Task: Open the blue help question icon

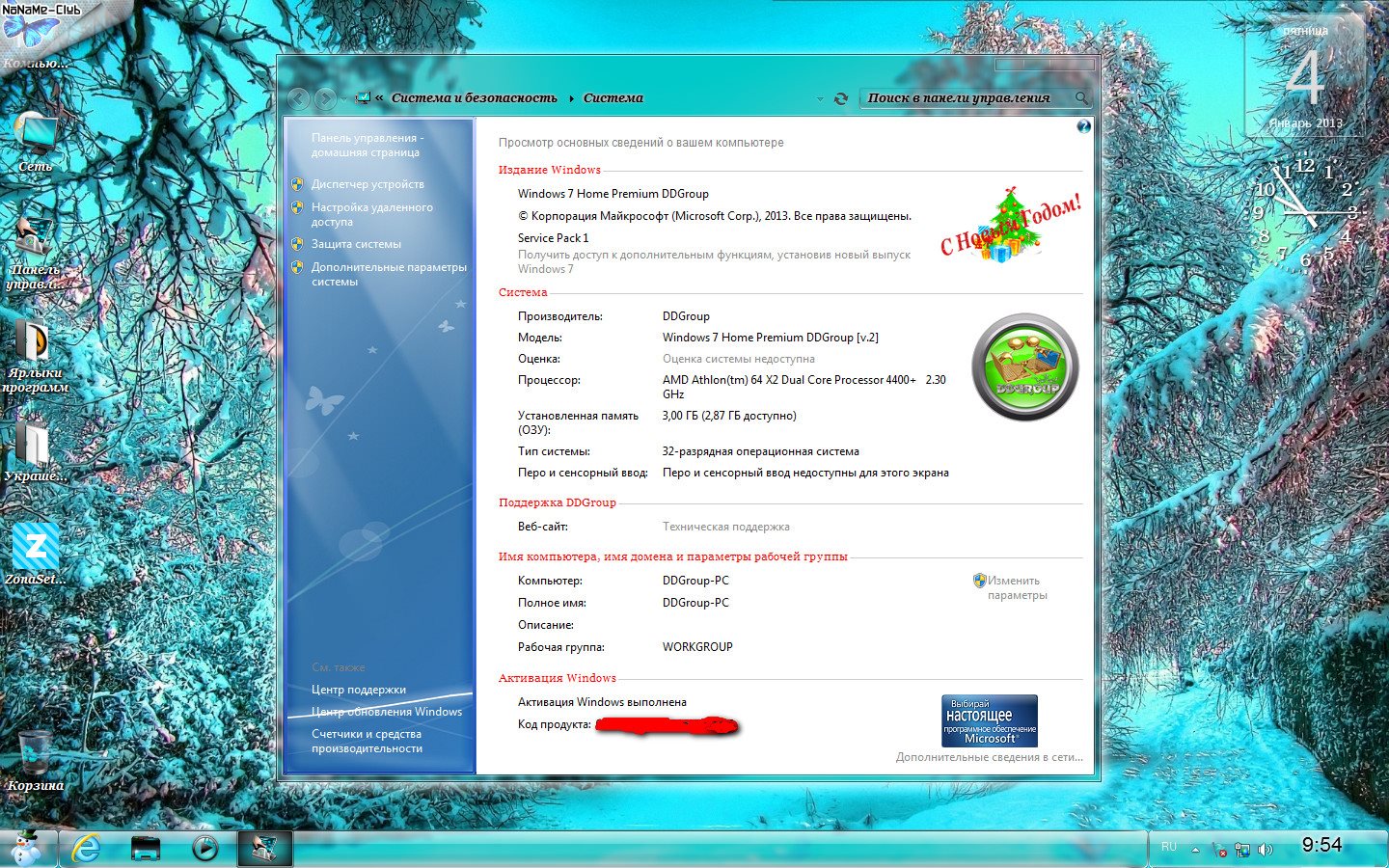Action: pos(1083,126)
